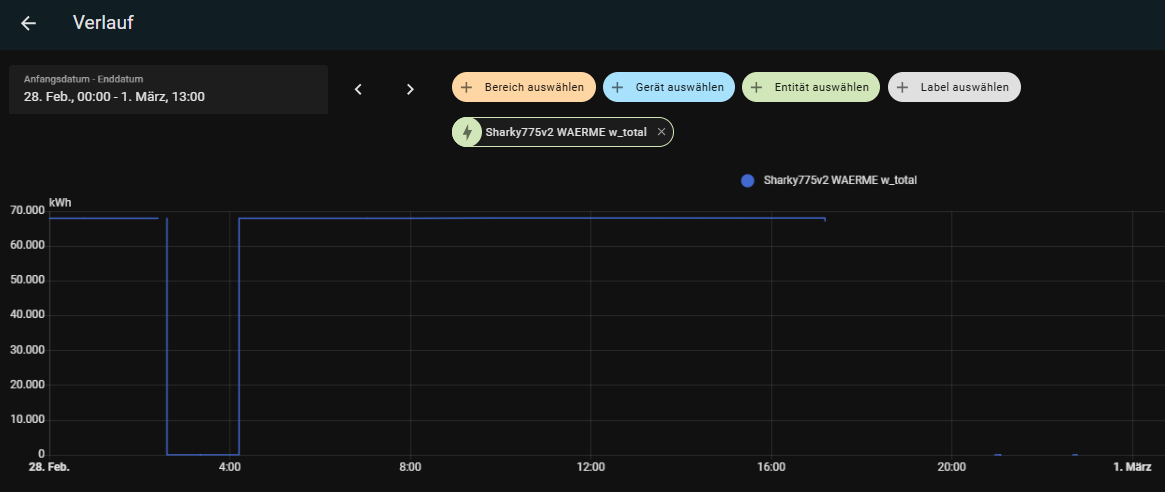The width and height of the screenshot is (1165, 492).
Task: Click the 20.000 y-axis label
Action: pos(27,385)
